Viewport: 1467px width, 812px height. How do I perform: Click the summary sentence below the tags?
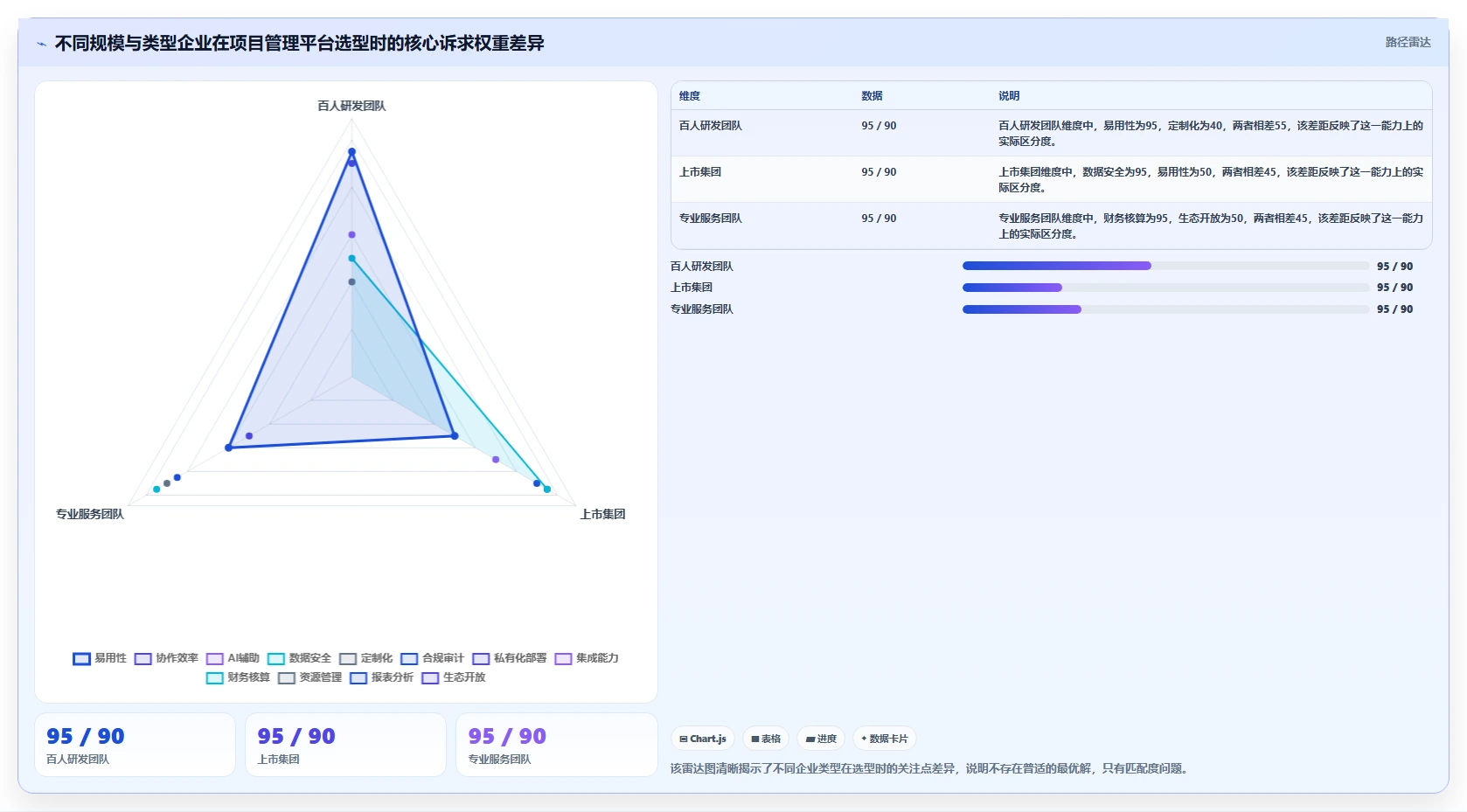tap(930, 768)
